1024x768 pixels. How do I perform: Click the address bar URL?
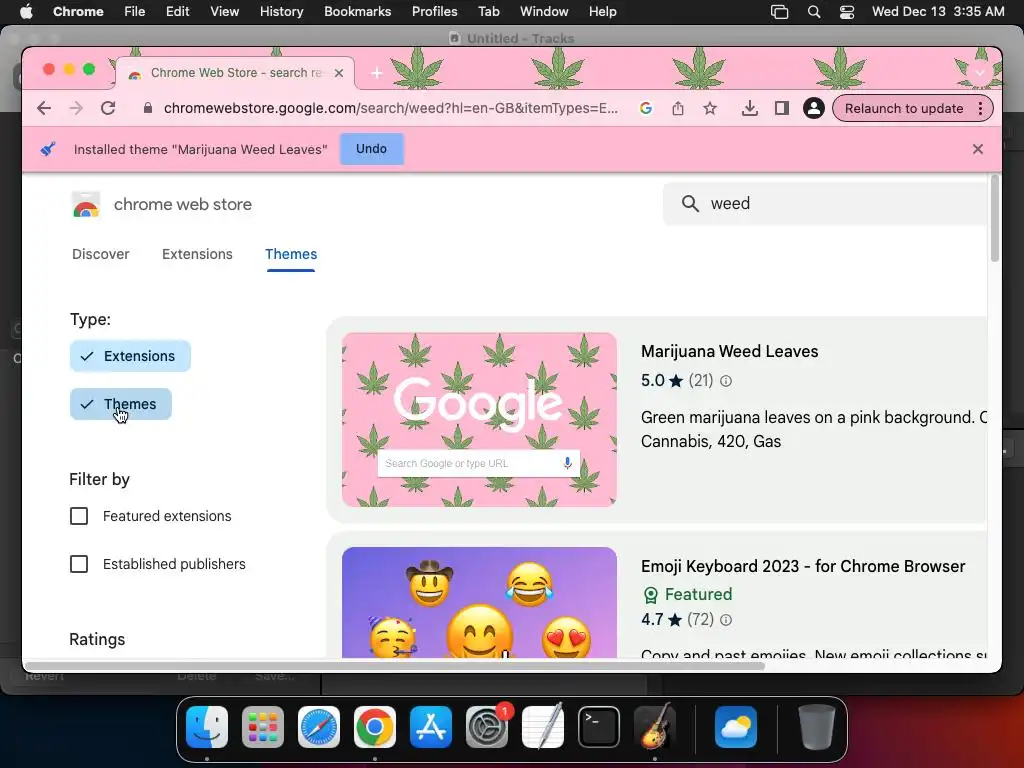click(391, 108)
